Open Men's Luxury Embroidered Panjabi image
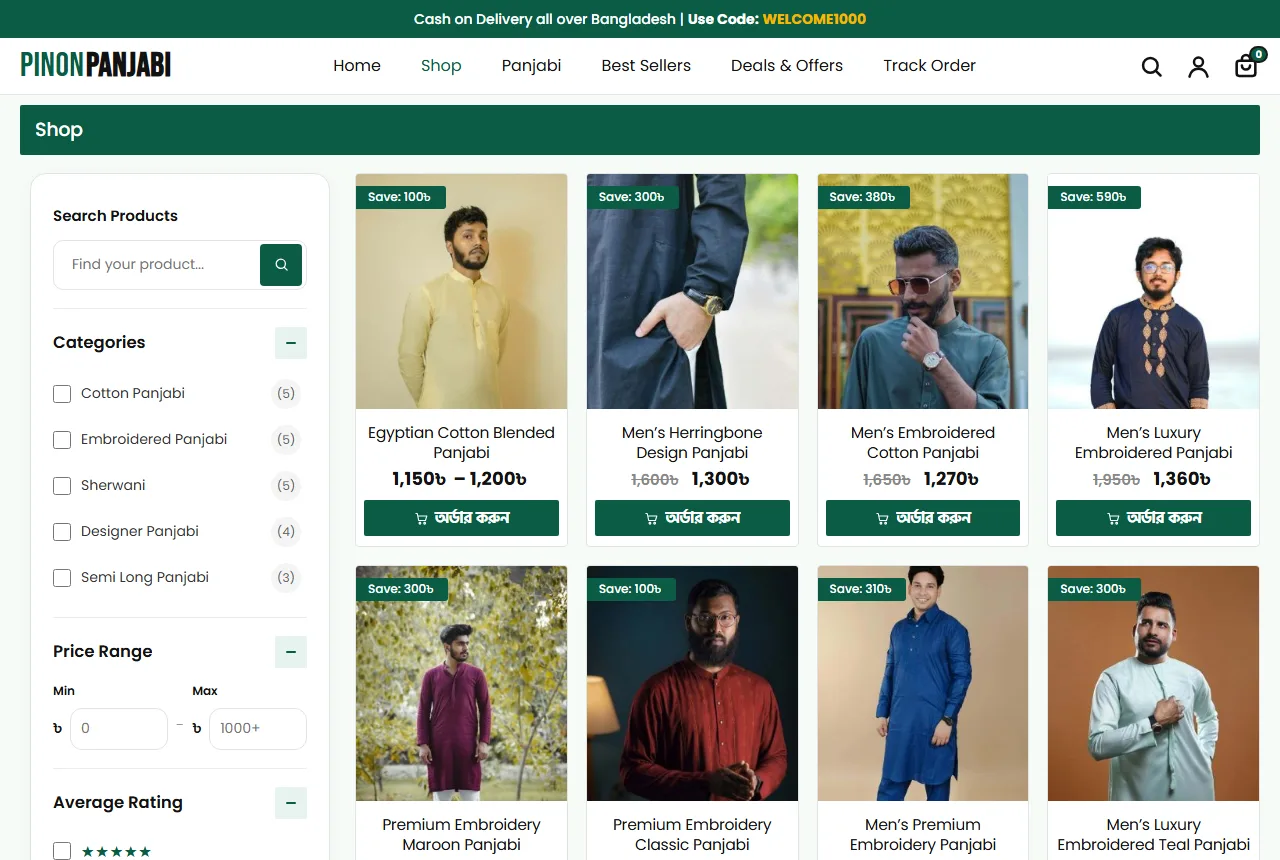 pyautogui.click(x=1153, y=292)
